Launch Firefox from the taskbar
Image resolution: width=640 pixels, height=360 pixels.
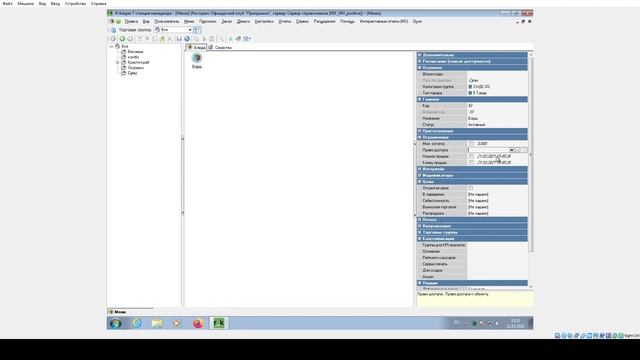(198, 323)
